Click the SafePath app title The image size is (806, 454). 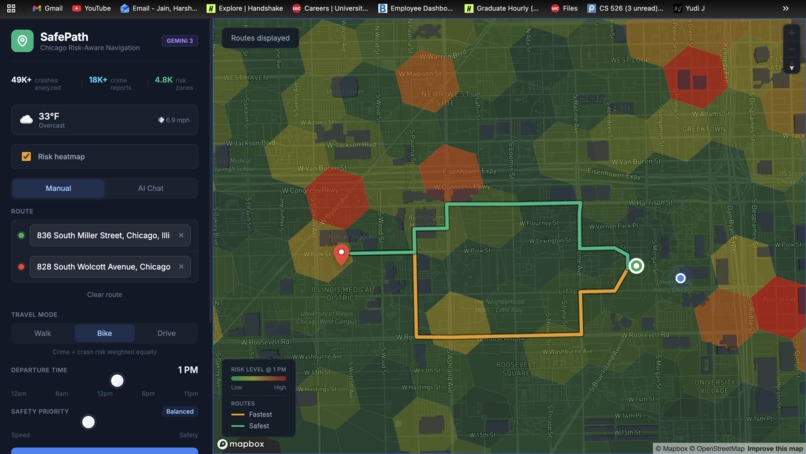click(64, 37)
